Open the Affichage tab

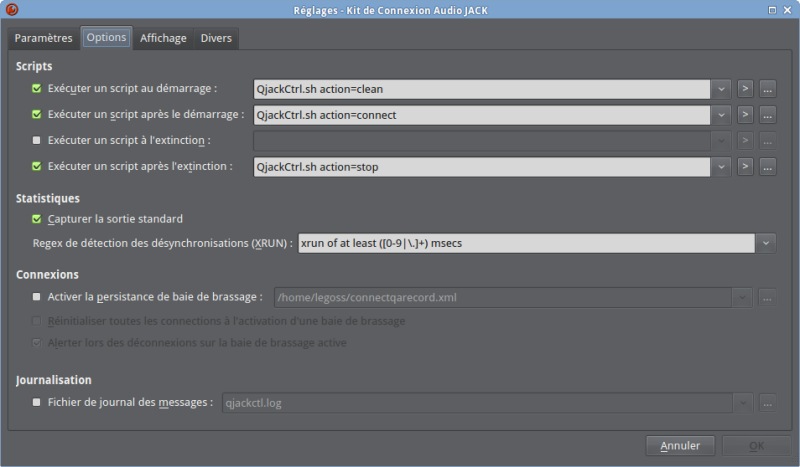(x=163, y=38)
